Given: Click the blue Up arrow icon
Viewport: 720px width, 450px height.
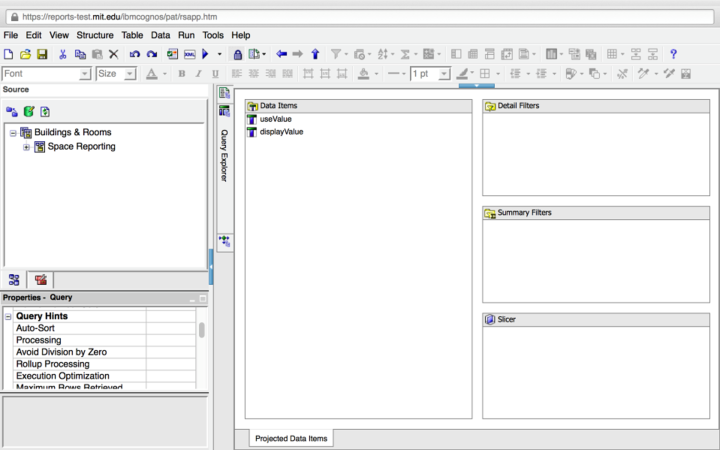Looking at the screenshot, I should point(315,54).
